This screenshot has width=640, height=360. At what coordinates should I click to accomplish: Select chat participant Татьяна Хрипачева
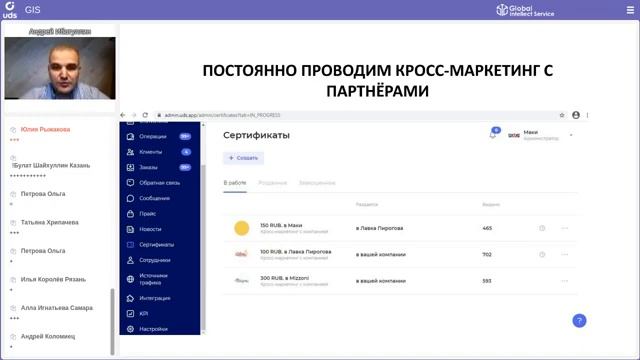[49, 222]
